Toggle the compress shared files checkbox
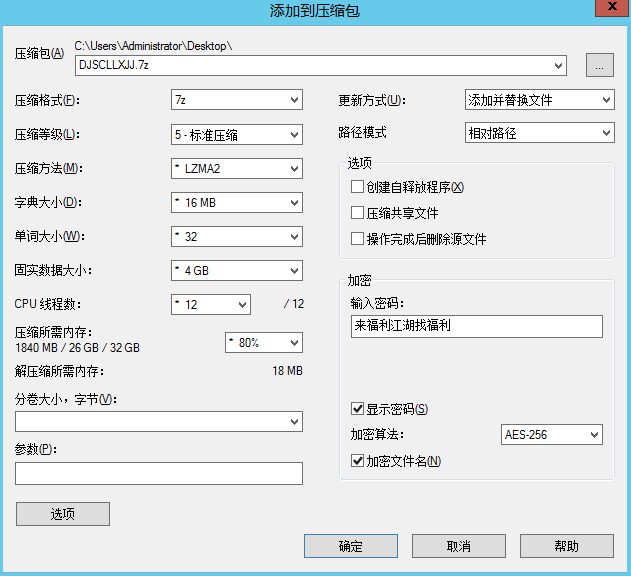 (357, 213)
